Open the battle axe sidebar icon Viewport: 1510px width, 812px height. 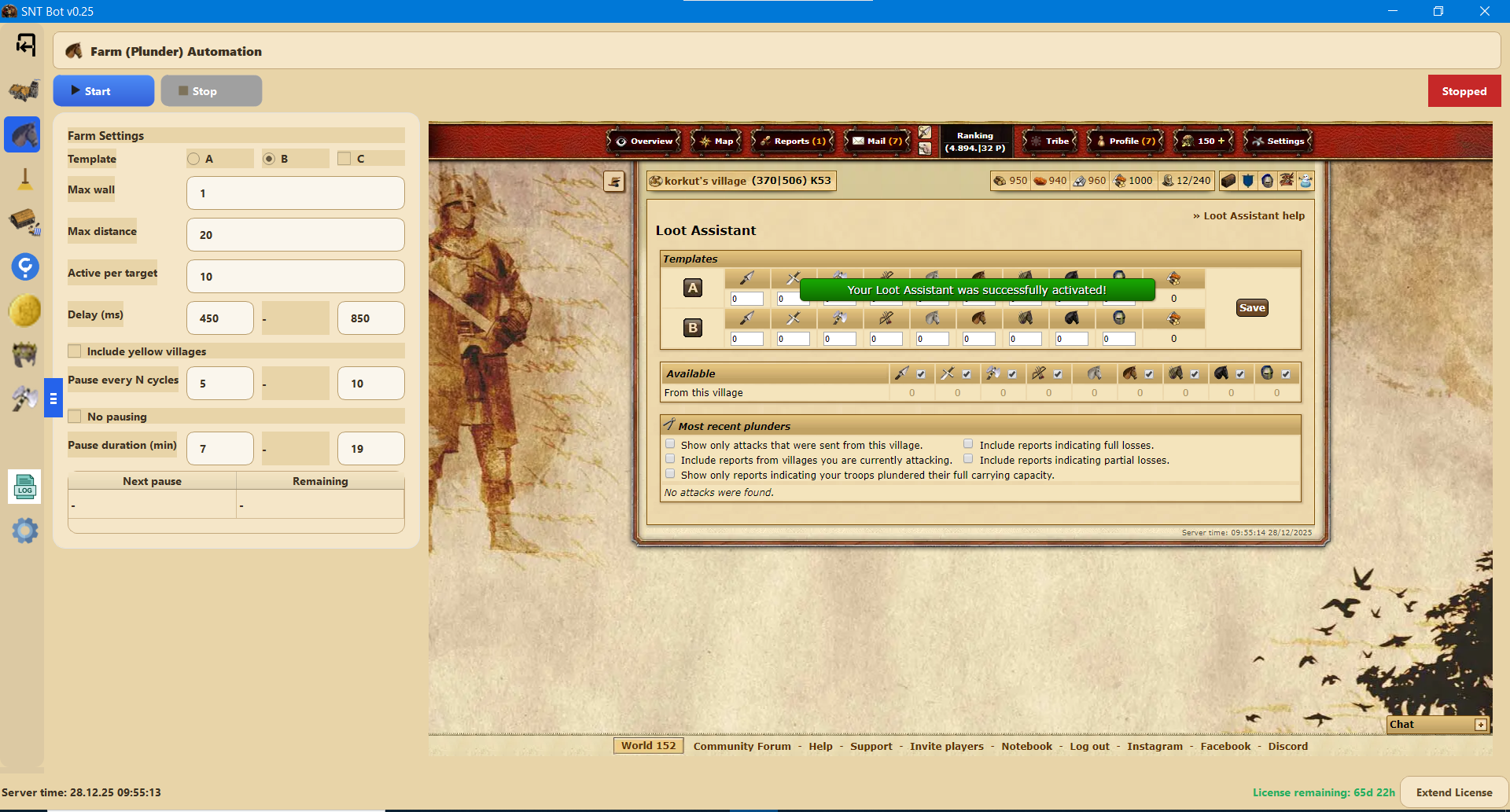coord(24,399)
